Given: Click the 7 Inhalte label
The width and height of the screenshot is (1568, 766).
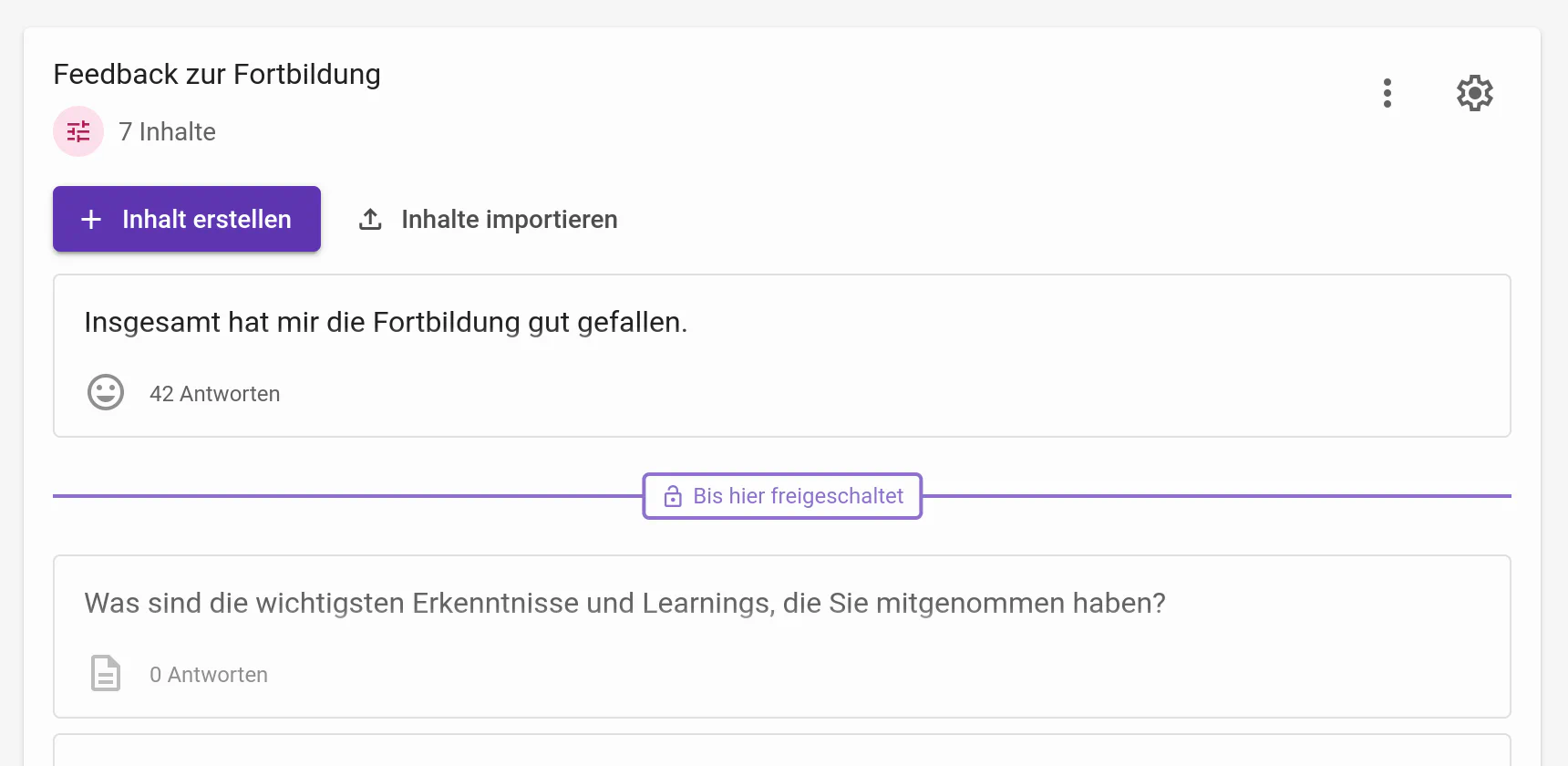Looking at the screenshot, I should 167,132.
